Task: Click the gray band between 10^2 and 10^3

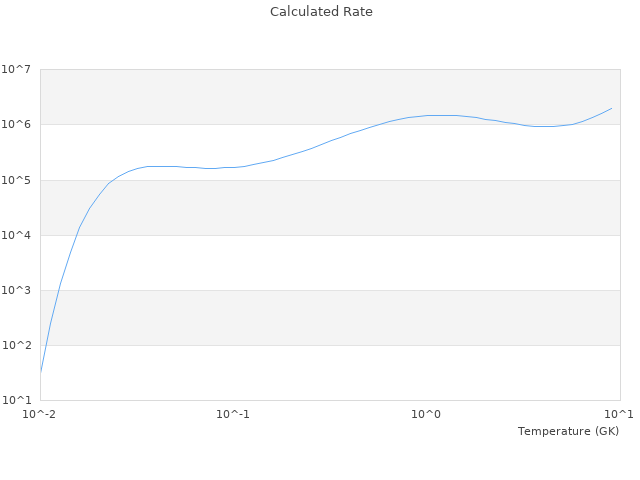Action: point(330,318)
